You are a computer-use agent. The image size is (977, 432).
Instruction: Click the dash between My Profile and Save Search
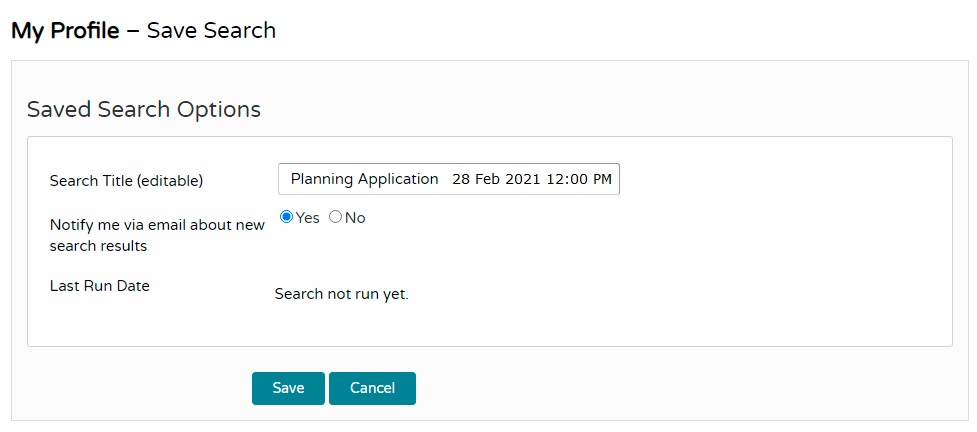coord(133,30)
